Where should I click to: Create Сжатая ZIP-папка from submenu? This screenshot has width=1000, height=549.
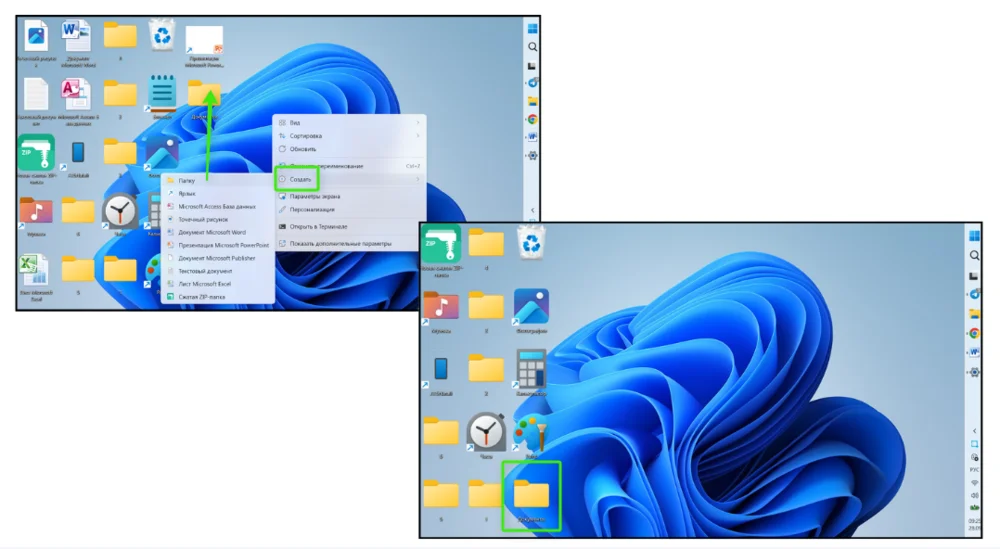[x=218, y=297]
